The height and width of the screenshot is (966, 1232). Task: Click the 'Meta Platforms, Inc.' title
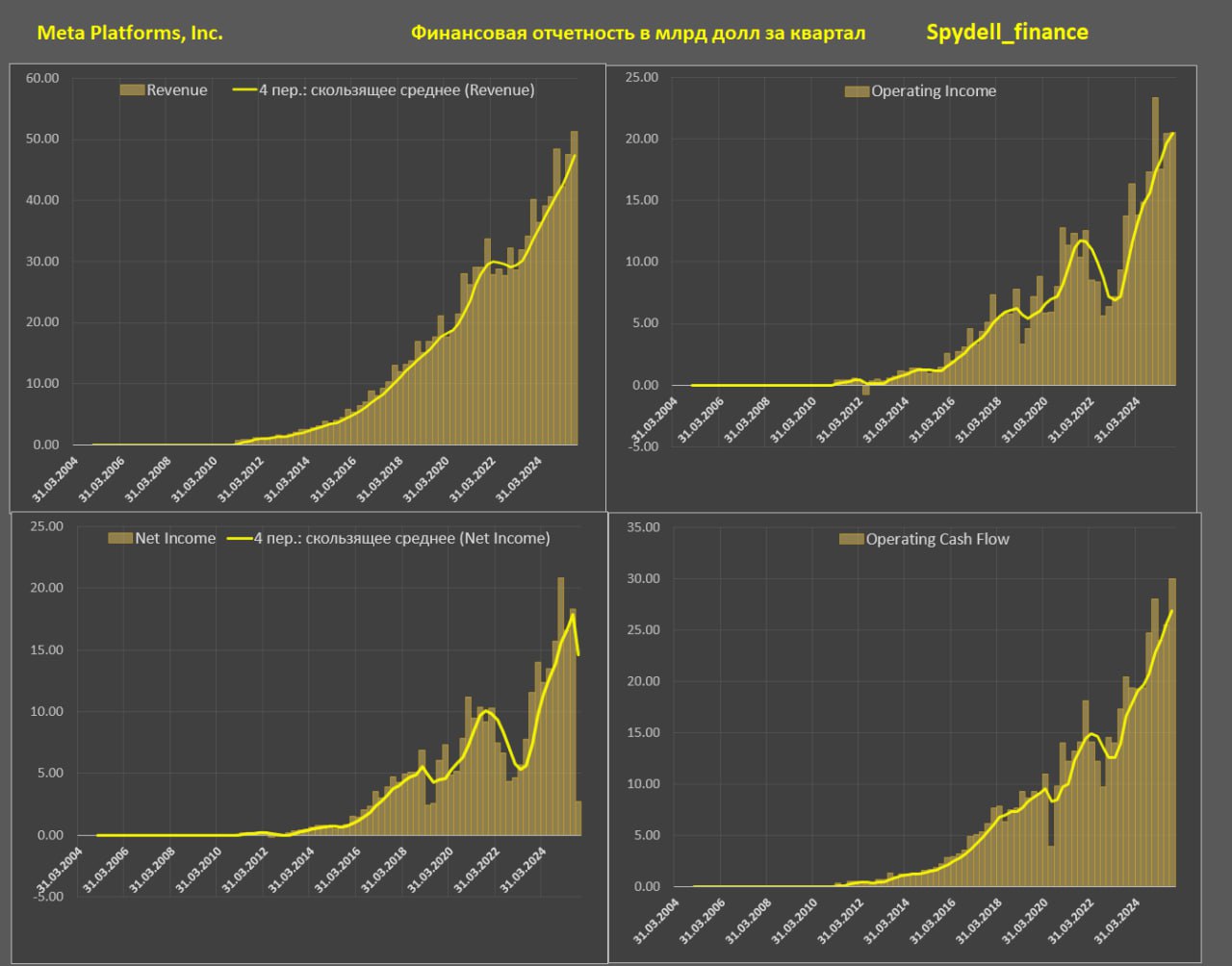click(x=130, y=33)
